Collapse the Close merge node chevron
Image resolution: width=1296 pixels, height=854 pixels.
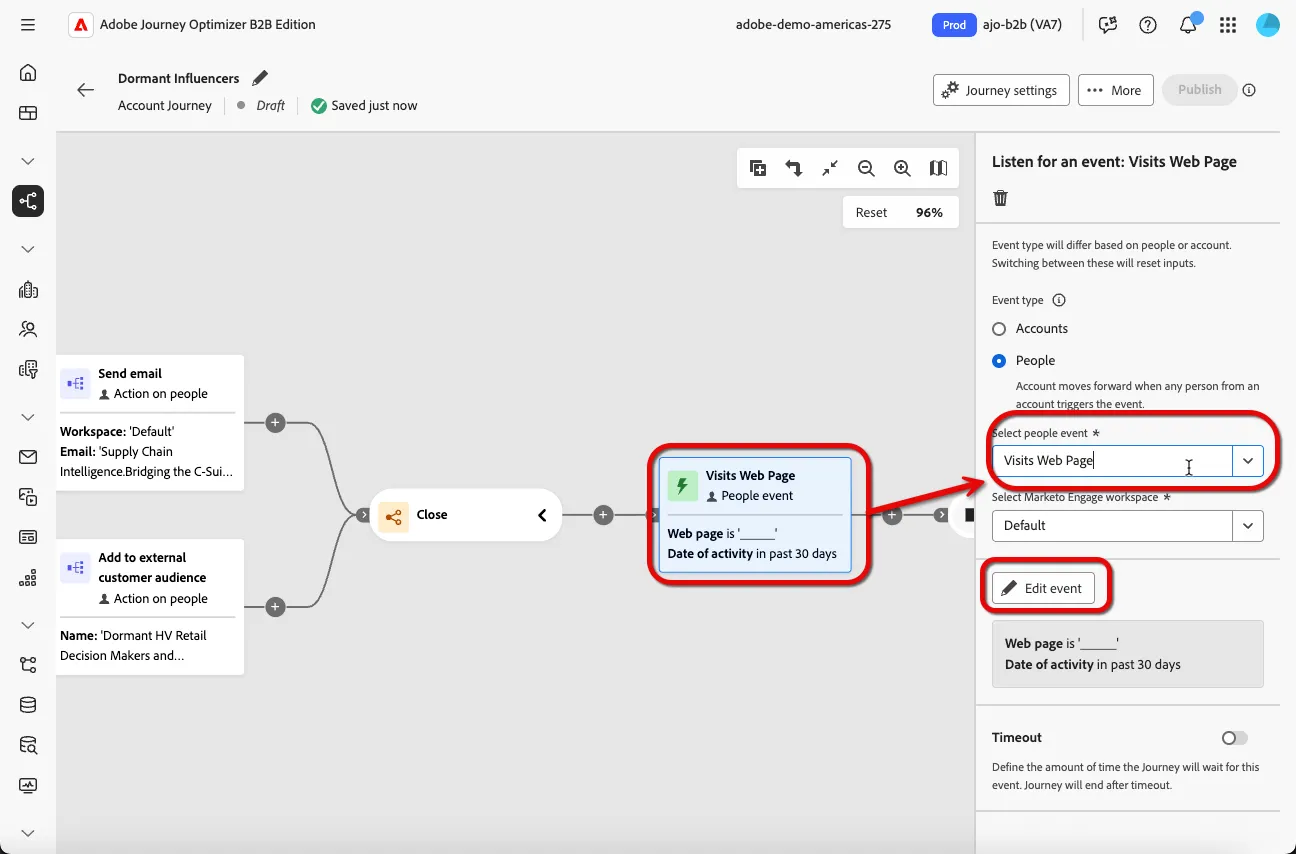(542, 515)
